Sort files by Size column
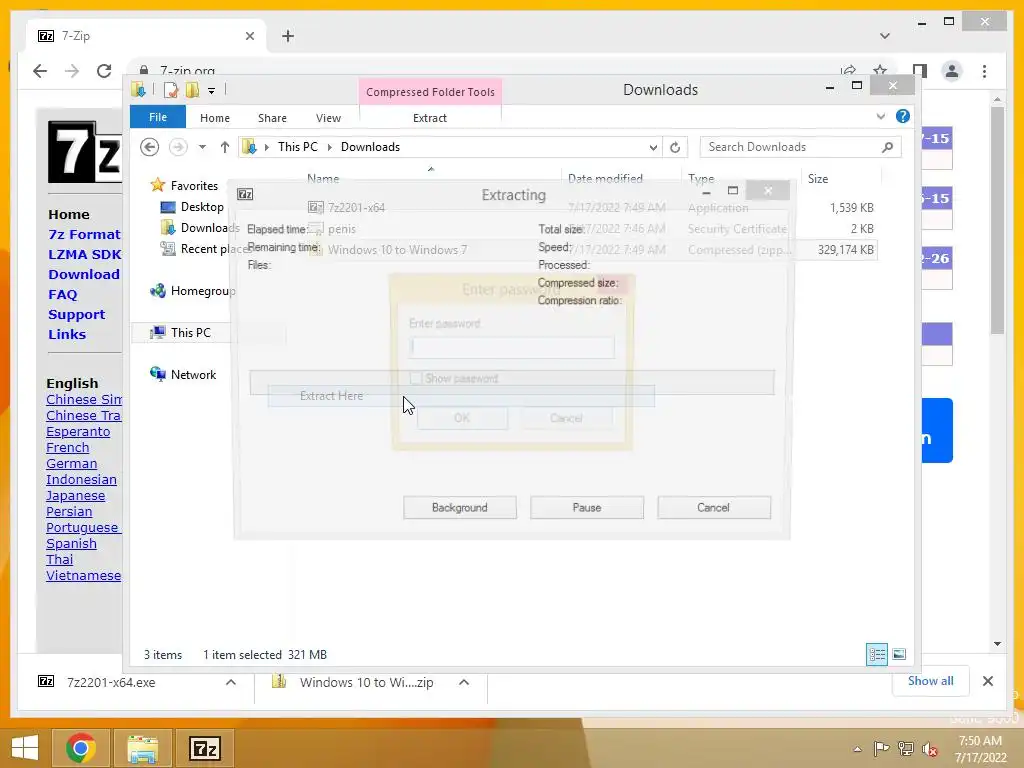Screen dimensions: 1024x768 [818, 178]
